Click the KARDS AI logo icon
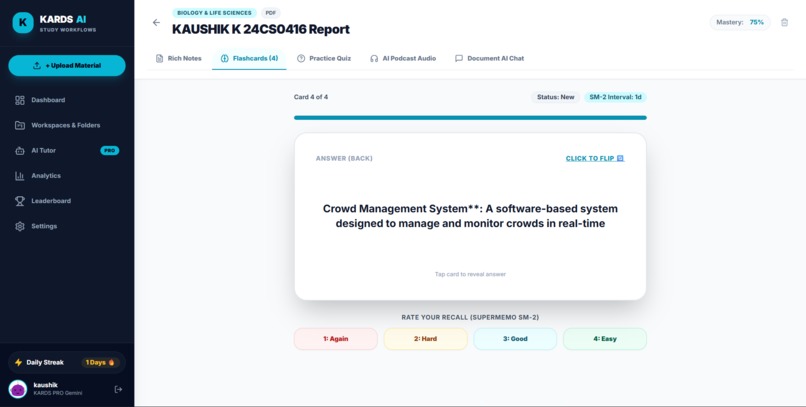 point(23,23)
